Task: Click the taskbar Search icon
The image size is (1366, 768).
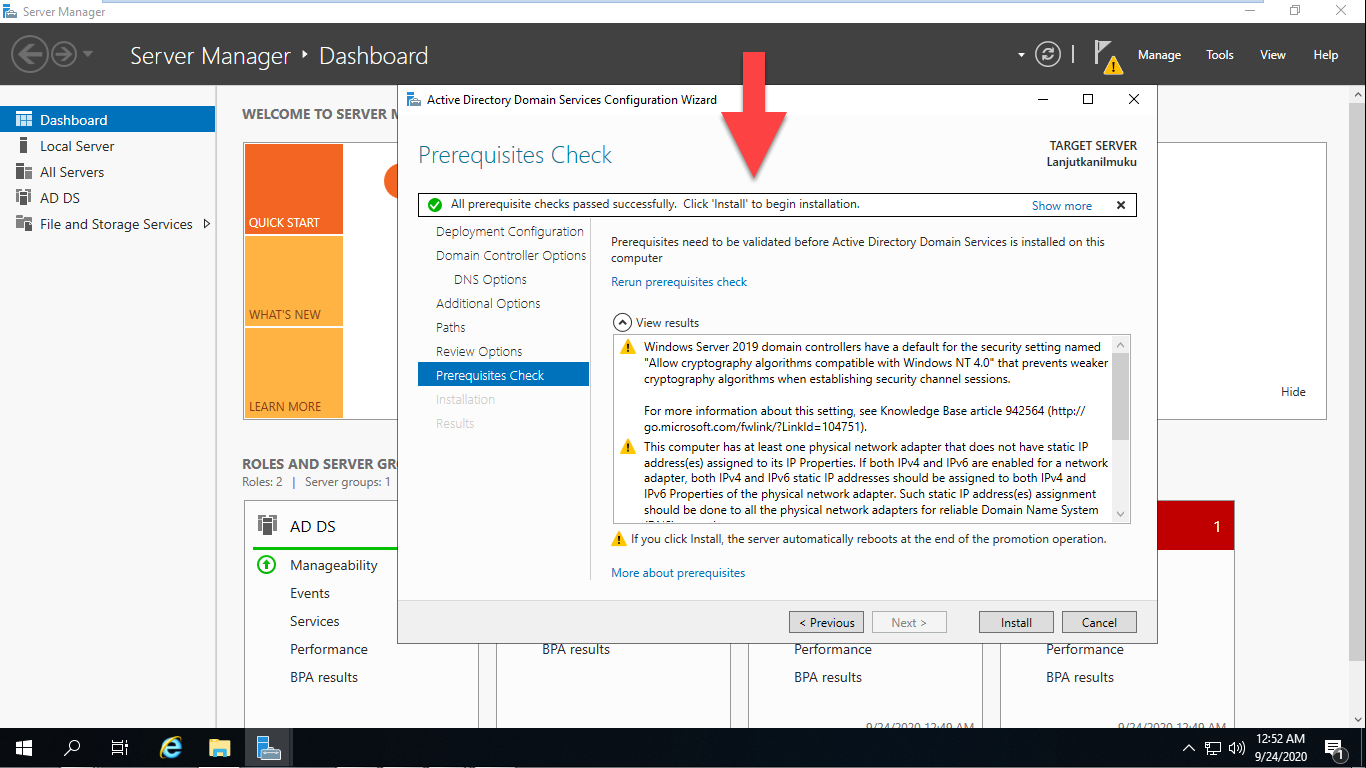Action: click(72, 747)
